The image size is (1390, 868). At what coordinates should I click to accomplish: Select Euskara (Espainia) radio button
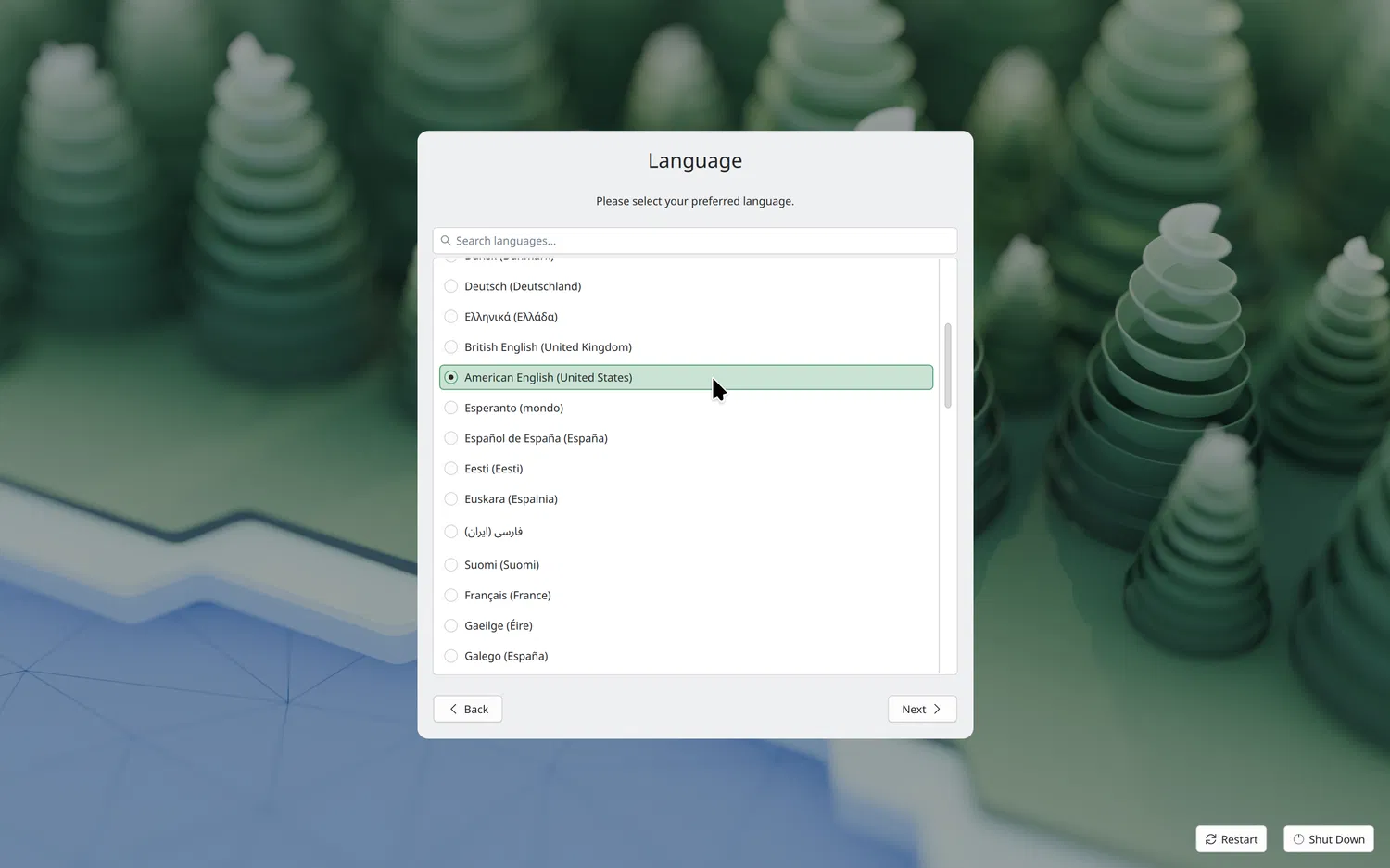pyautogui.click(x=451, y=499)
